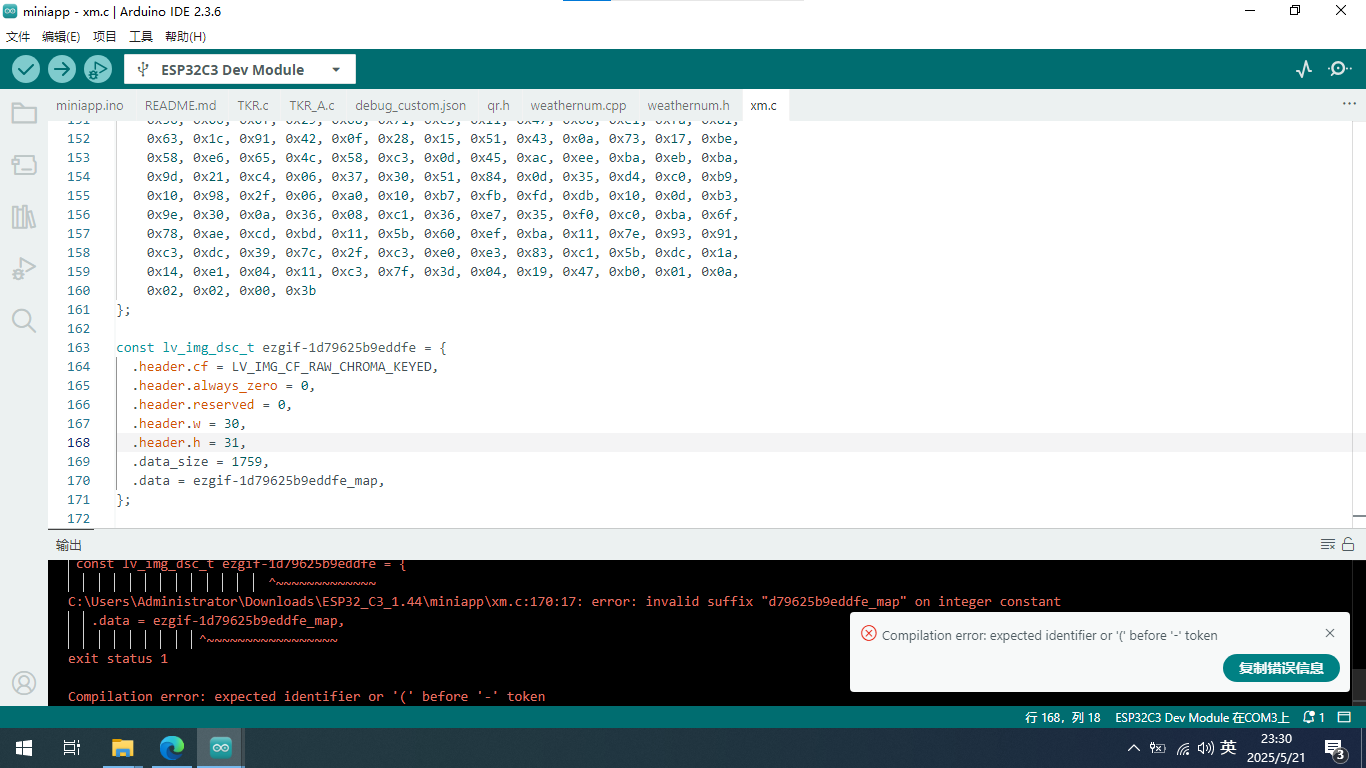
Task: Switch to the README.md tab
Action: (x=180, y=105)
